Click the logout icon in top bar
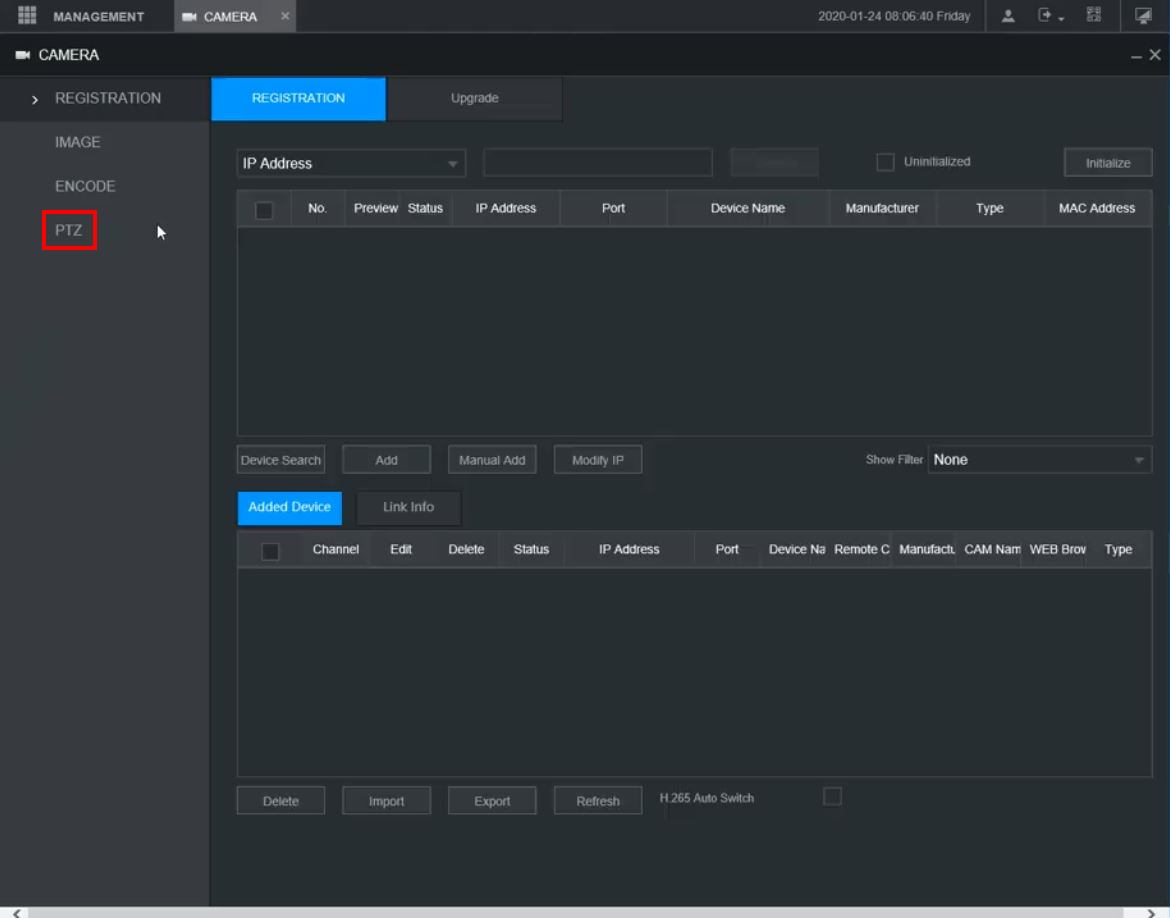 (1046, 16)
